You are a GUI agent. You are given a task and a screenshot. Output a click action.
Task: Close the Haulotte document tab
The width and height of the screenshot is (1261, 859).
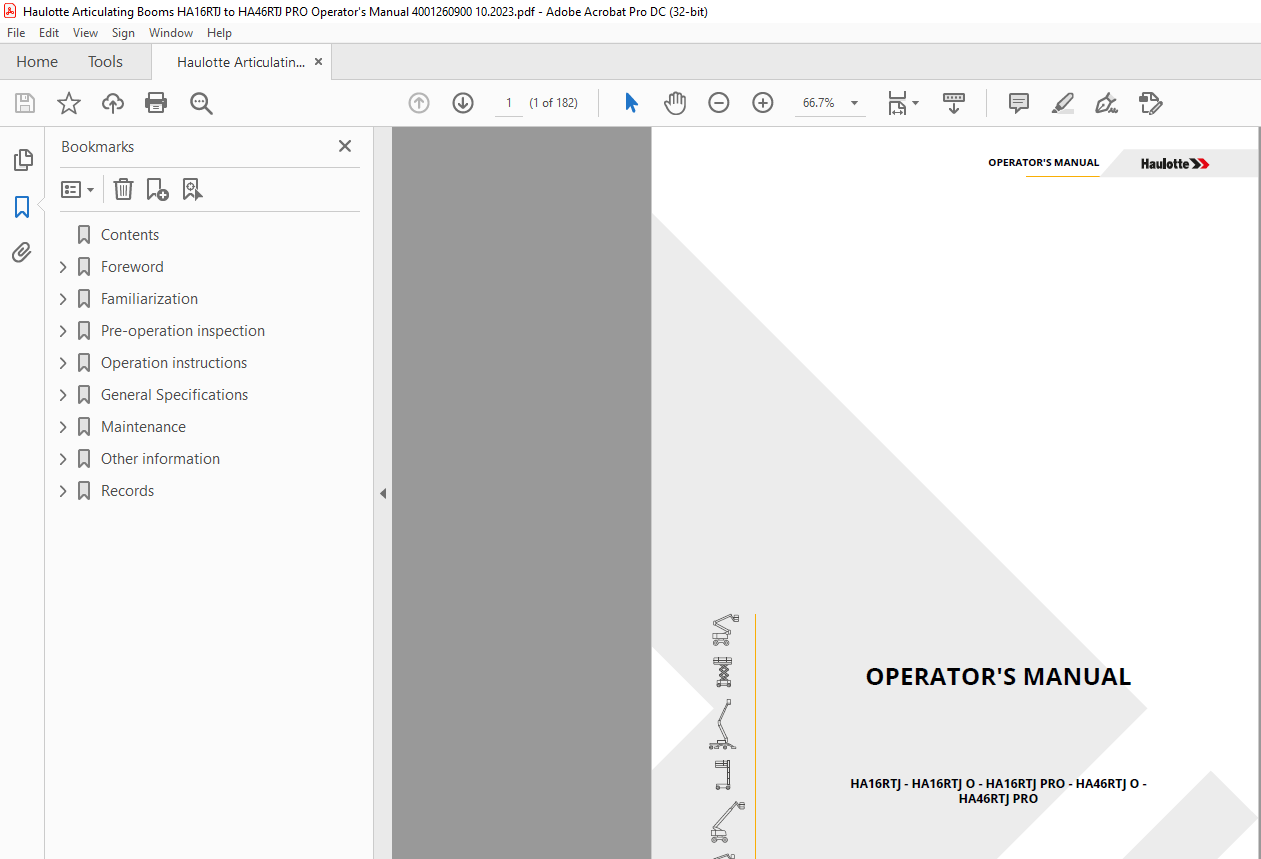click(x=319, y=62)
